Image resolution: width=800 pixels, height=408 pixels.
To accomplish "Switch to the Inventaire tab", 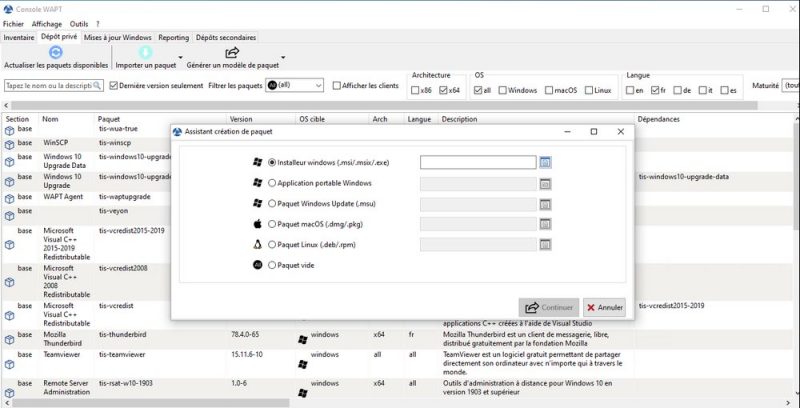I will [x=19, y=37].
